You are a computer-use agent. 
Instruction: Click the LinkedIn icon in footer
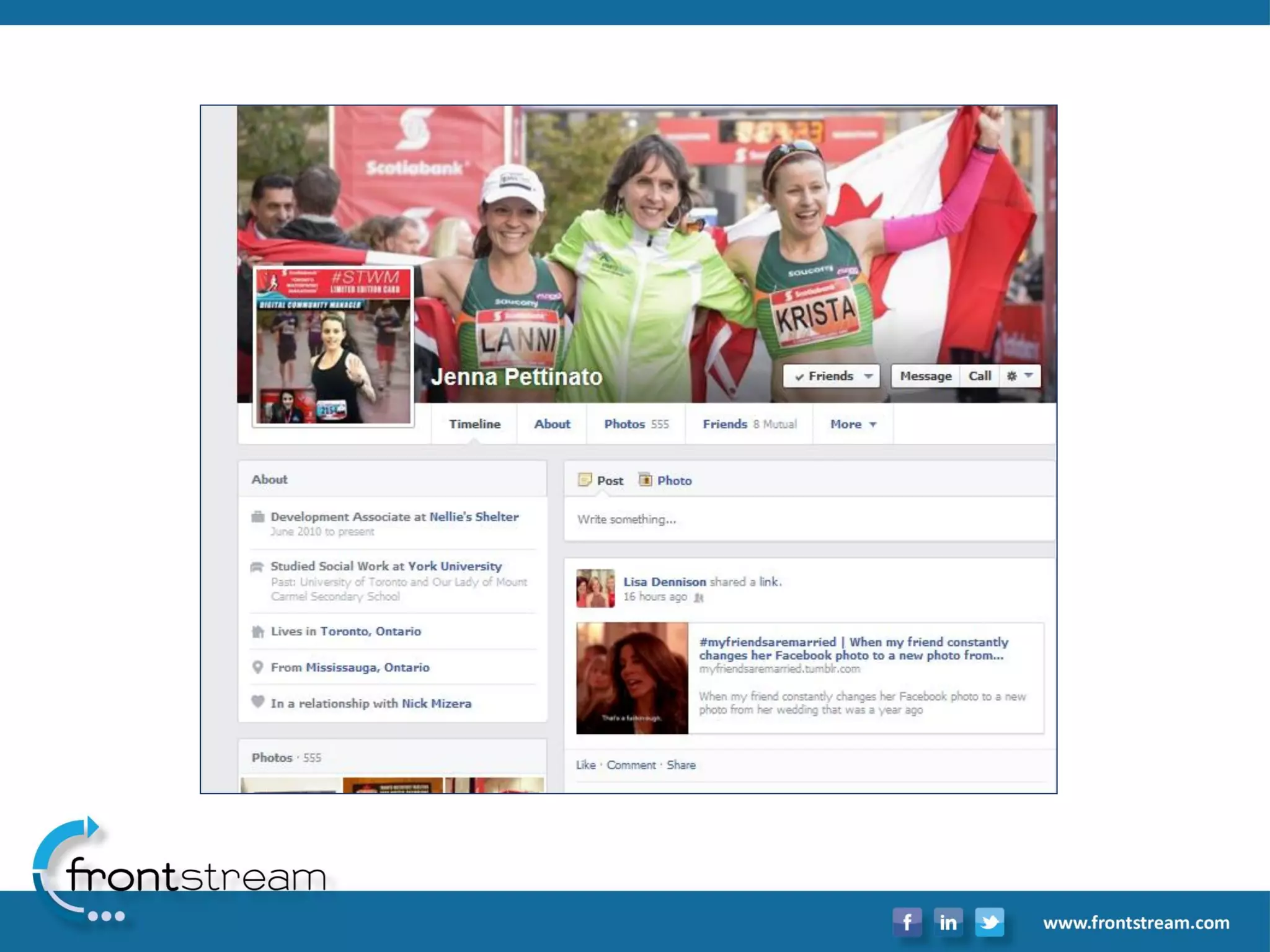pos(948,922)
